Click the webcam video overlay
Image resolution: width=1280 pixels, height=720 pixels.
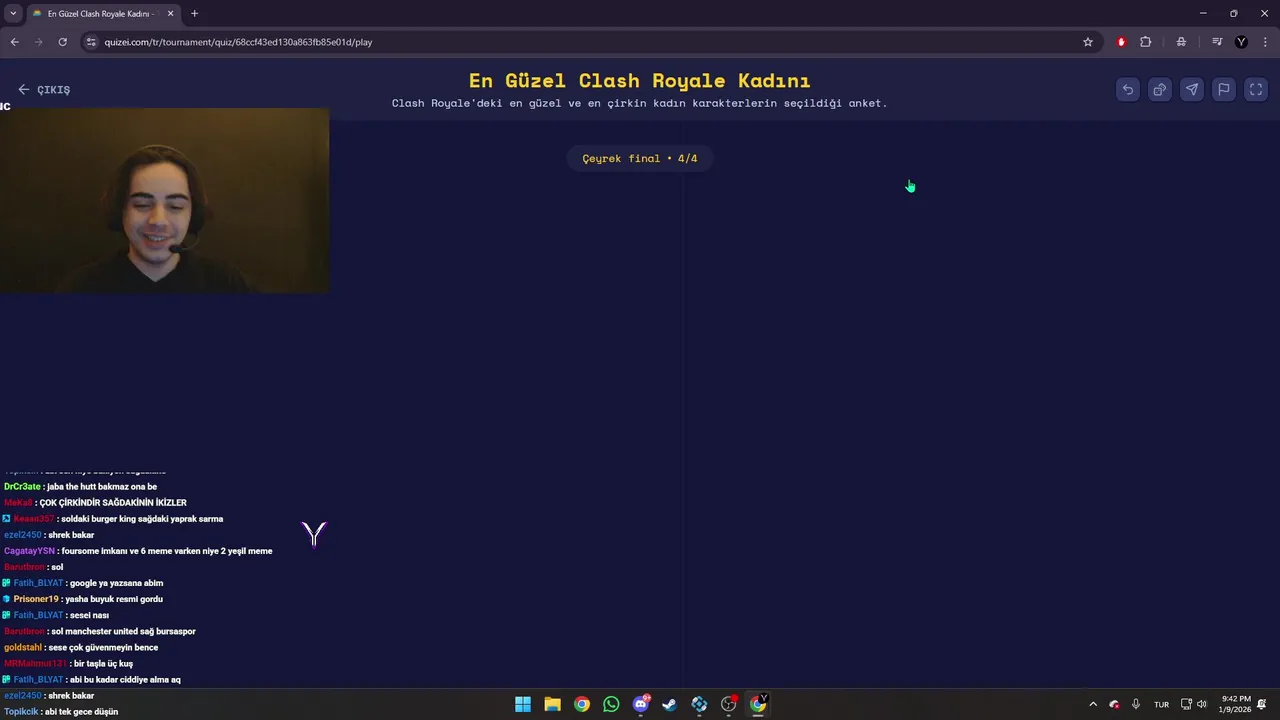pyautogui.click(x=164, y=200)
